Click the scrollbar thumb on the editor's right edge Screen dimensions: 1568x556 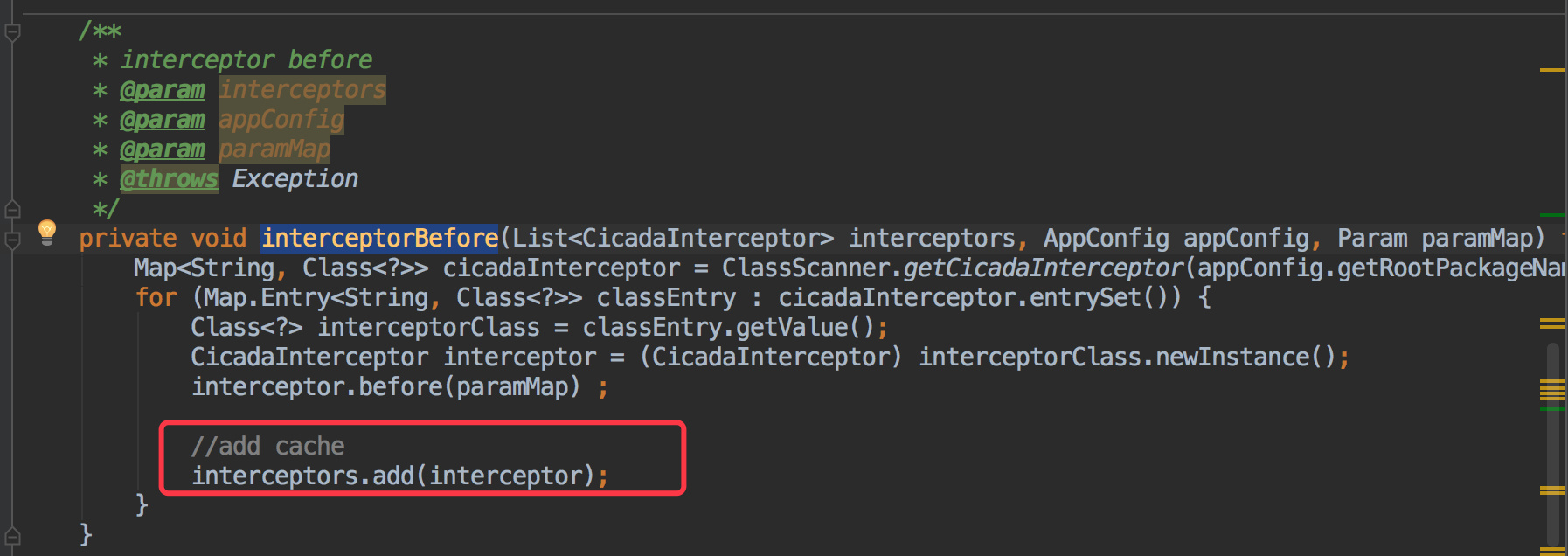pyautogui.click(x=1553, y=446)
